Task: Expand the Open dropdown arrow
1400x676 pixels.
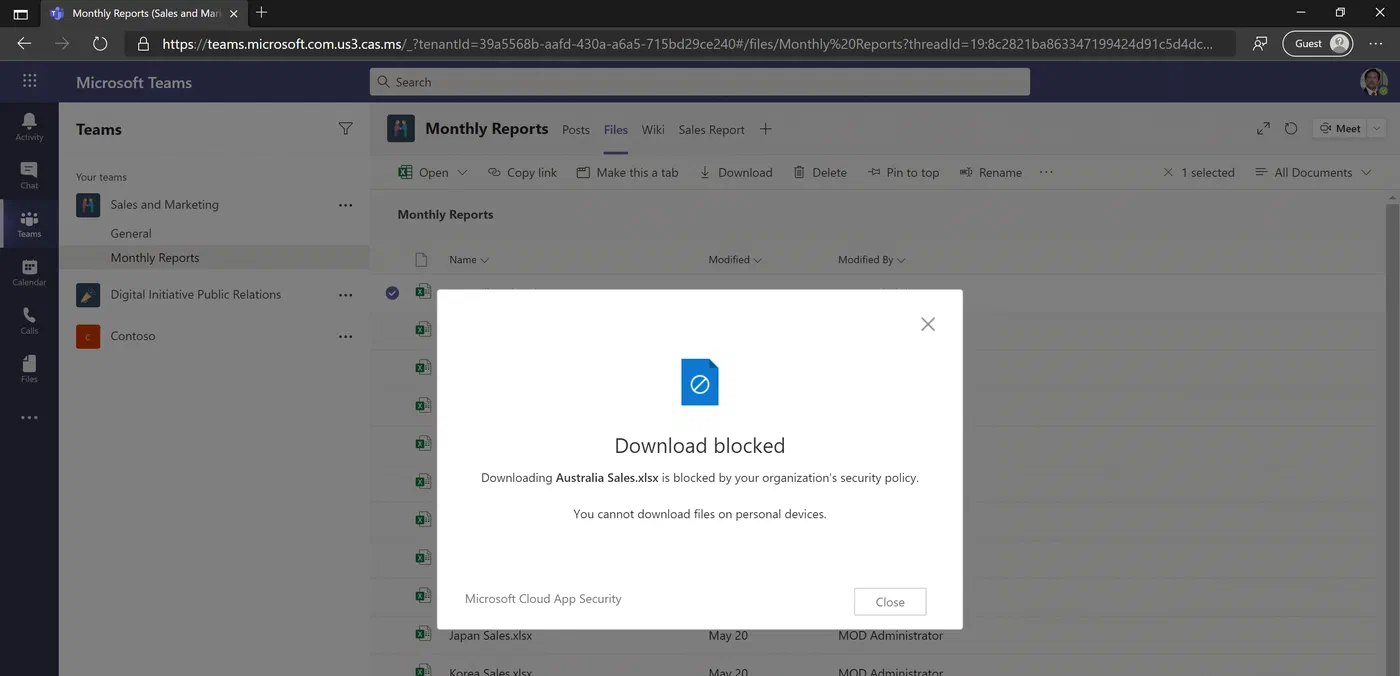Action: pos(462,173)
